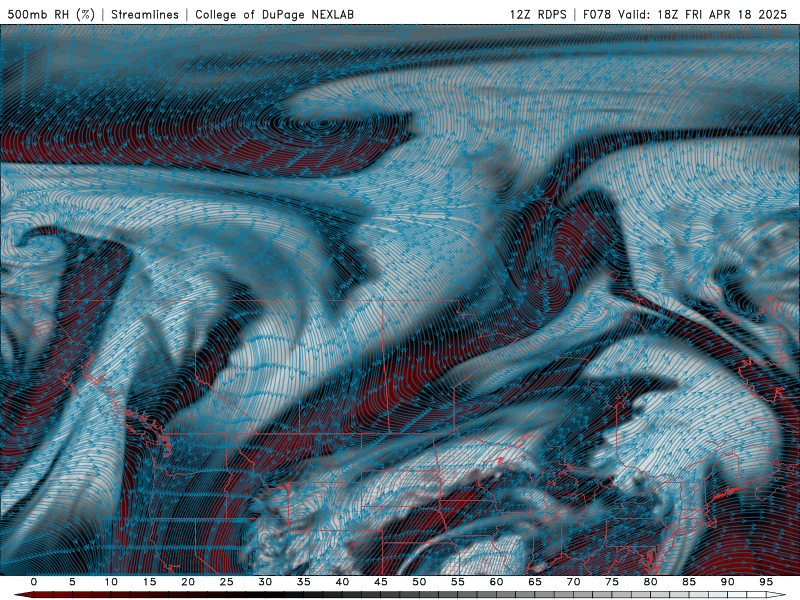Image resolution: width=800 pixels, height=600 pixels.
Task: Click the colorbar label "25"
Action: 227,582
